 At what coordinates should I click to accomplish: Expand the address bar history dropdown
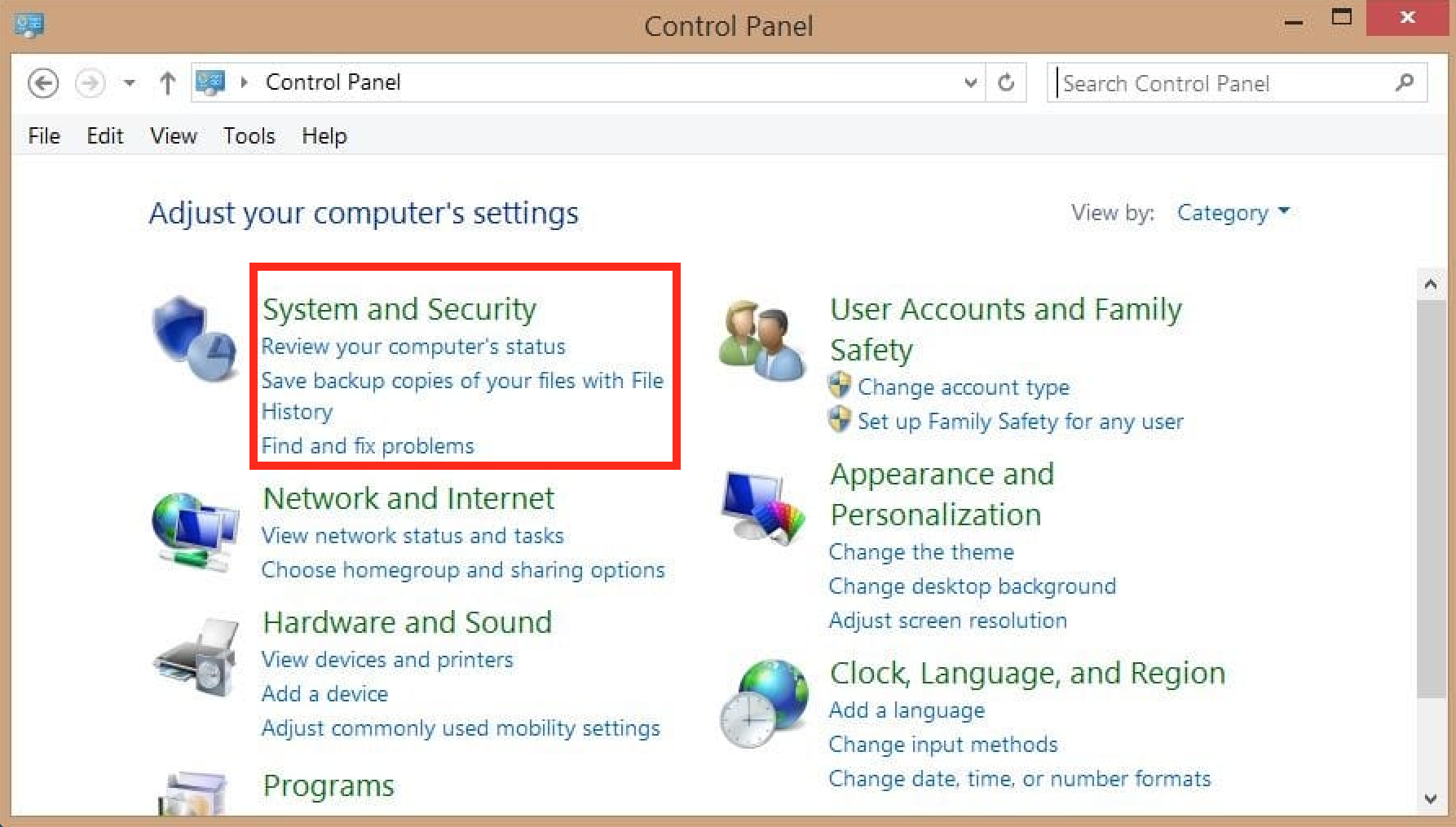tap(970, 82)
